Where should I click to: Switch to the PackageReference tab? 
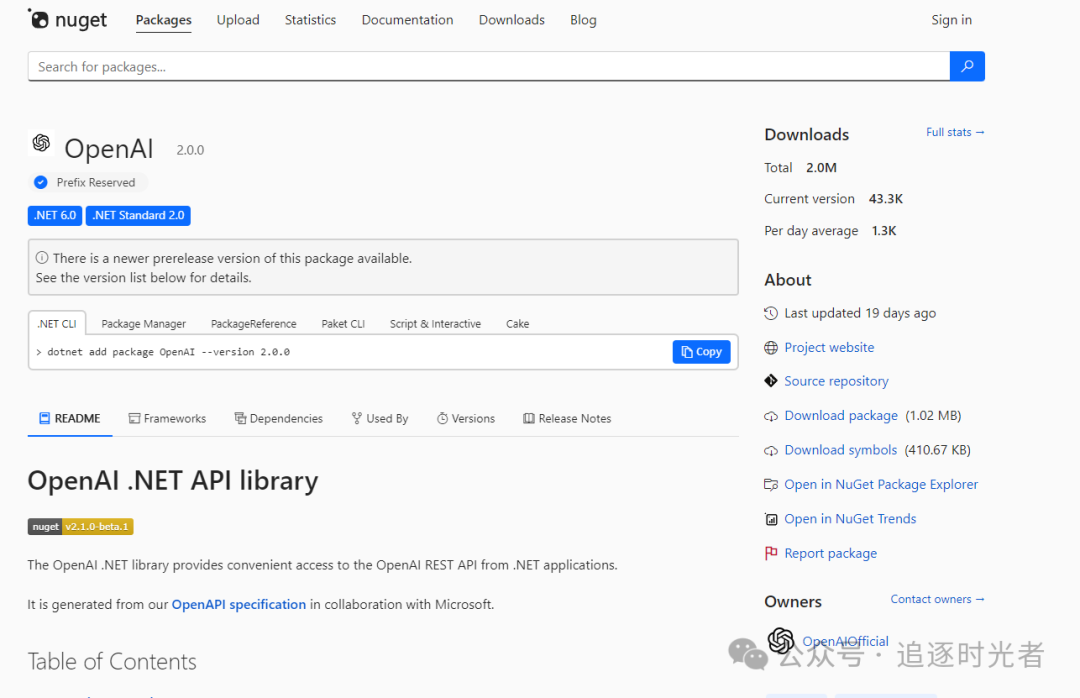click(253, 323)
